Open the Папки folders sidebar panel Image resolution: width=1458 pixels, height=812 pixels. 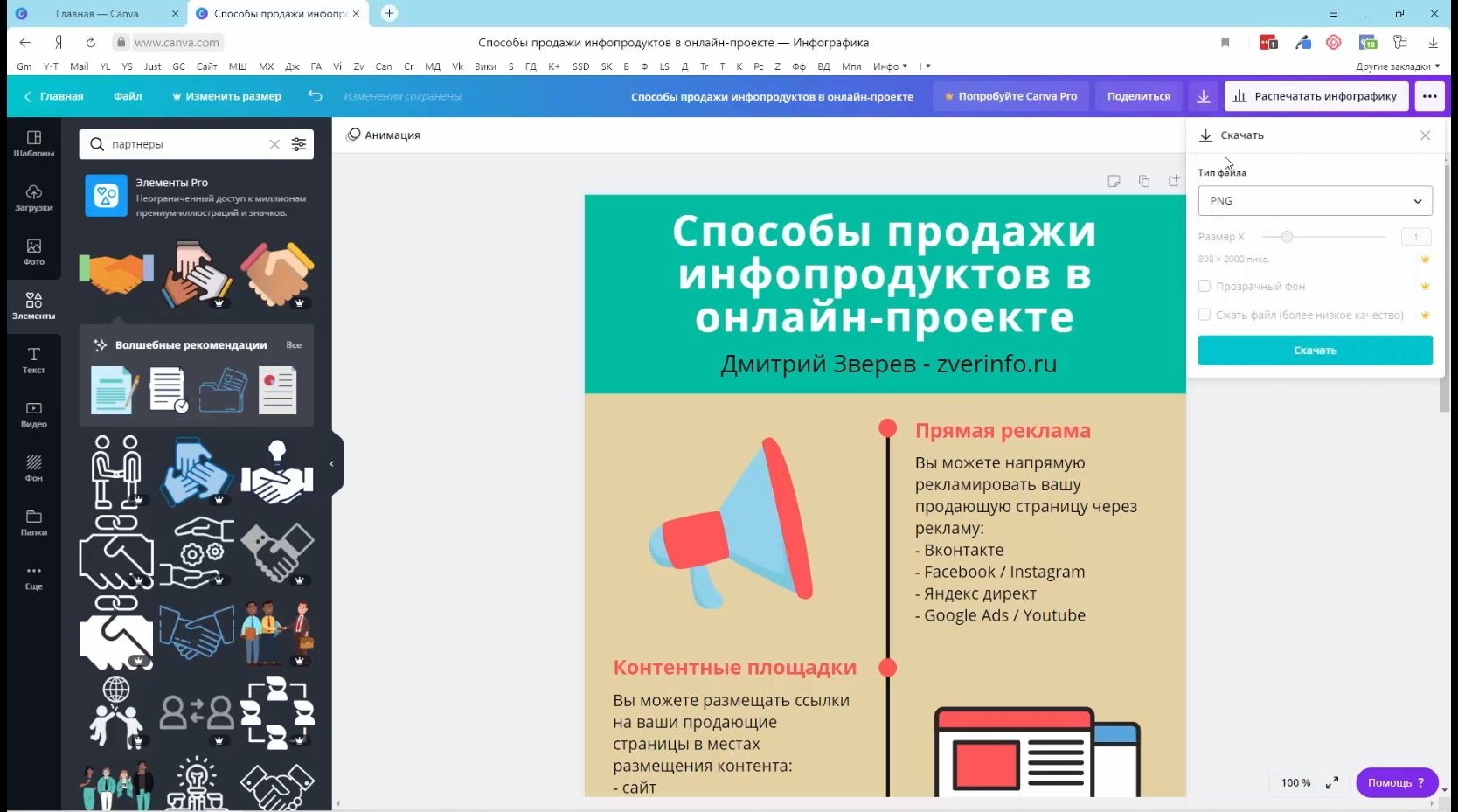click(34, 523)
